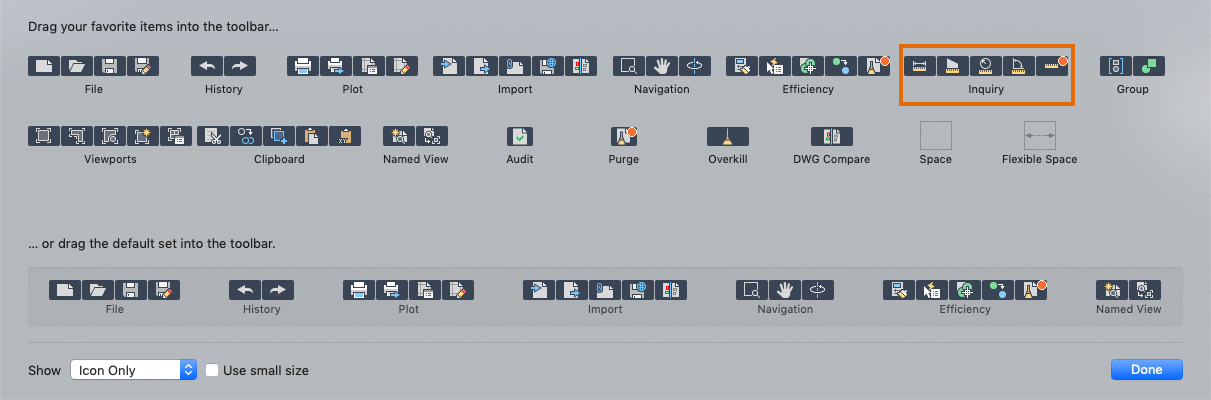This screenshot has width=1211, height=400.
Task: Click the Done button
Action: click(1146, 370)
